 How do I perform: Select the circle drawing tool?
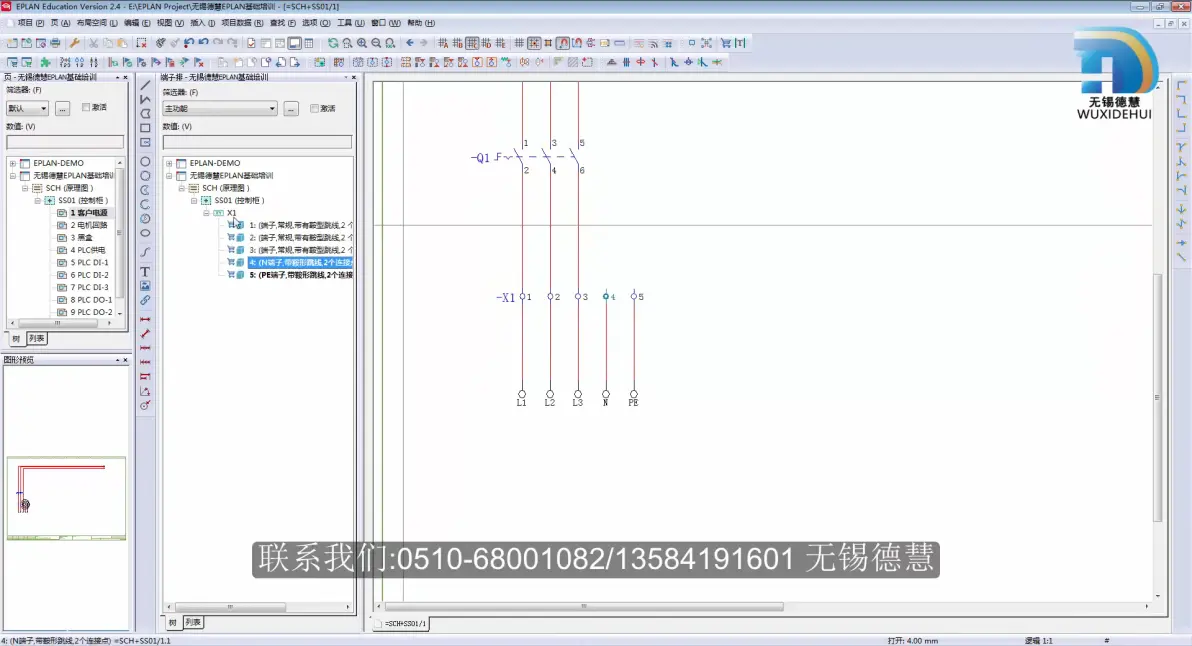click(x=145, y=161)
